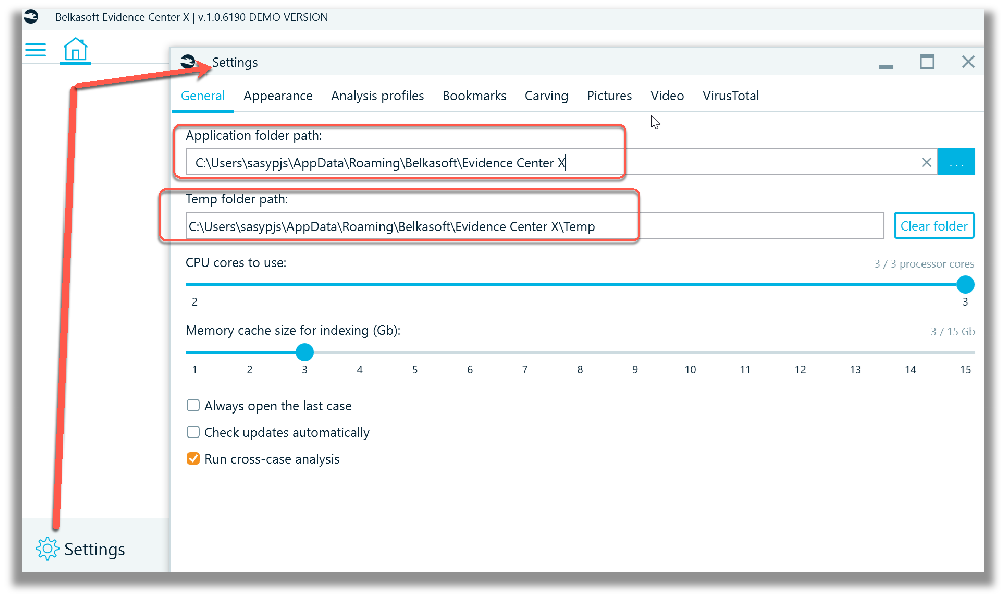This screenshot has width=1001, height=594.
Task: Click the Settings gear icon in sidebar
Action: 47,549
